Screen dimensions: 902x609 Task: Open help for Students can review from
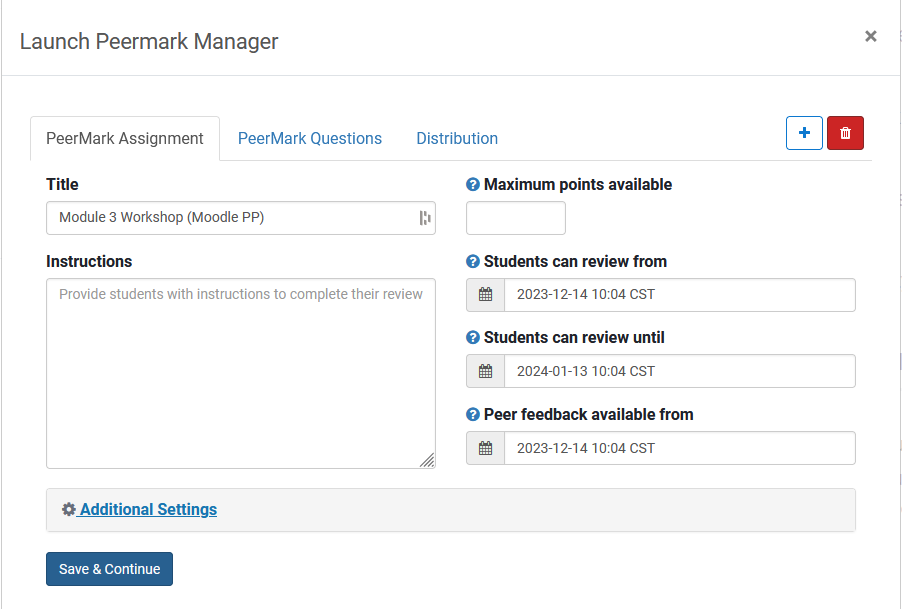(x=472, y=262)
